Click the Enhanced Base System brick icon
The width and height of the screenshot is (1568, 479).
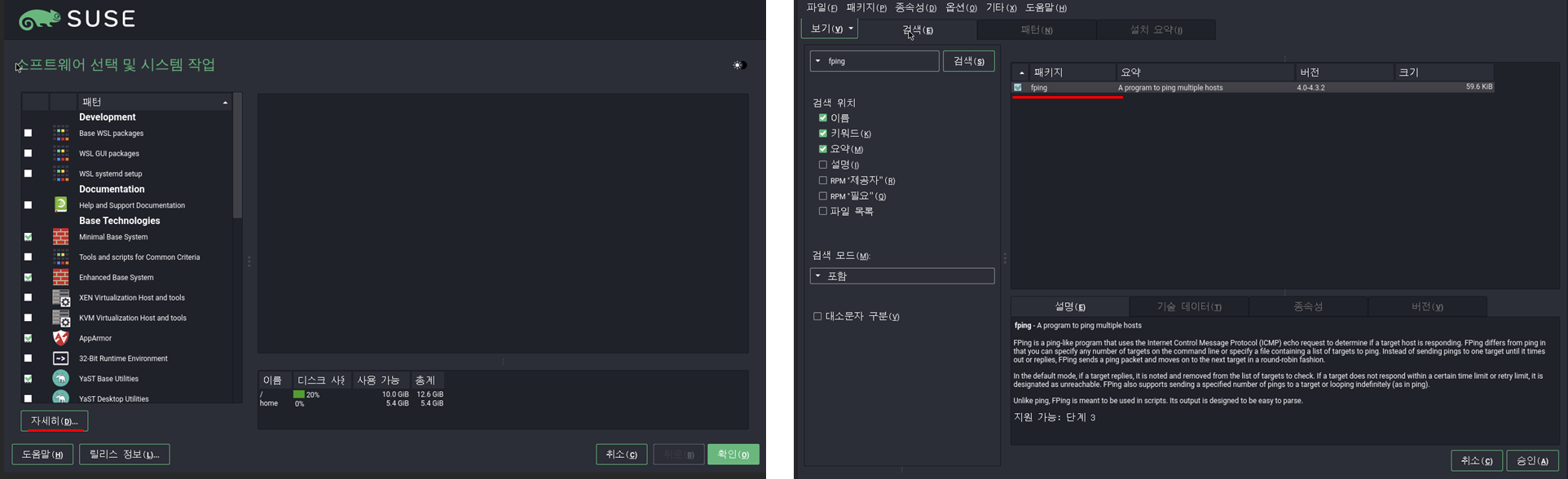point(61,277)
